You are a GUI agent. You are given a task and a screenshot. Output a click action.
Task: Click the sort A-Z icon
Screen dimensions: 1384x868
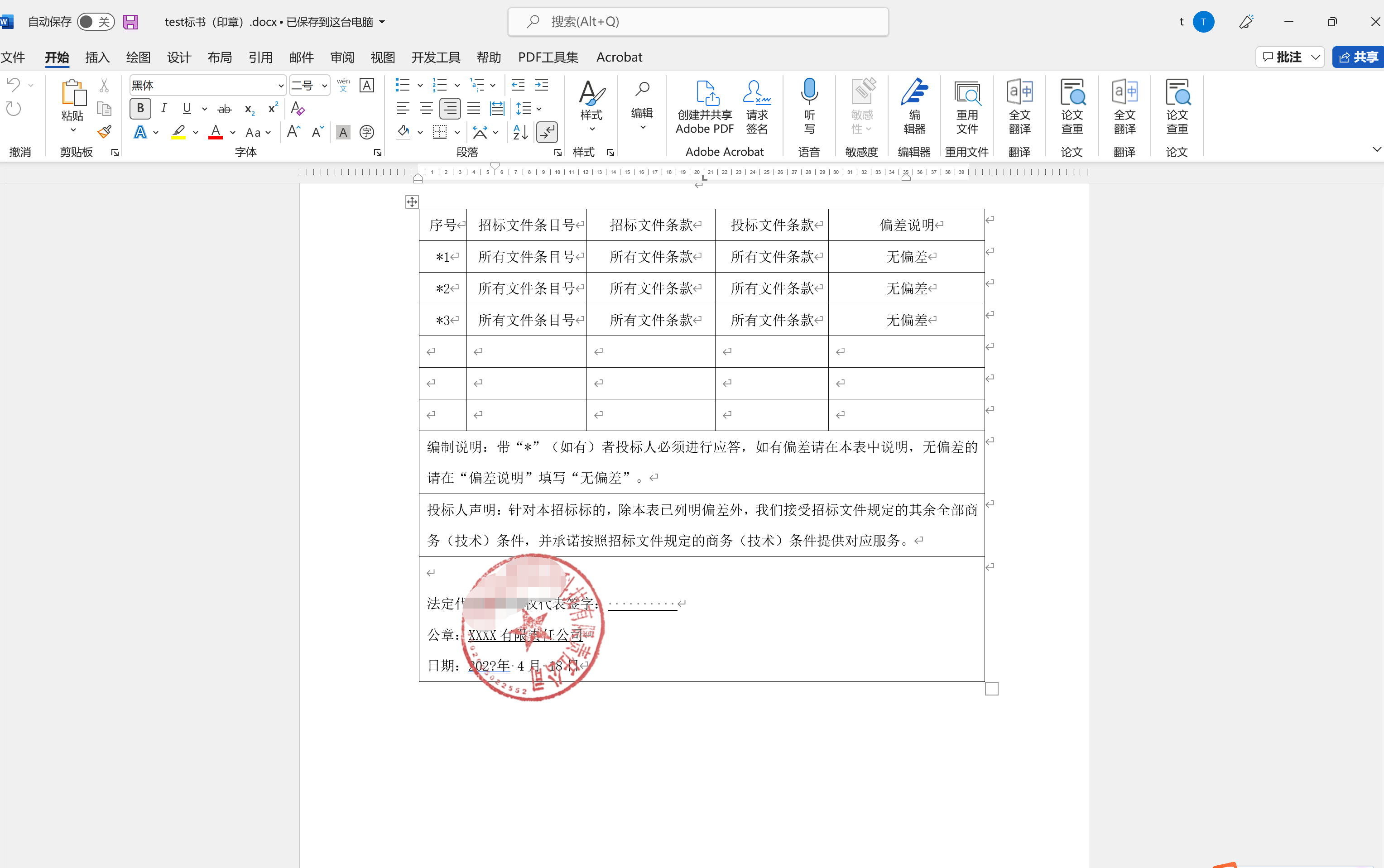pos(520,133)
